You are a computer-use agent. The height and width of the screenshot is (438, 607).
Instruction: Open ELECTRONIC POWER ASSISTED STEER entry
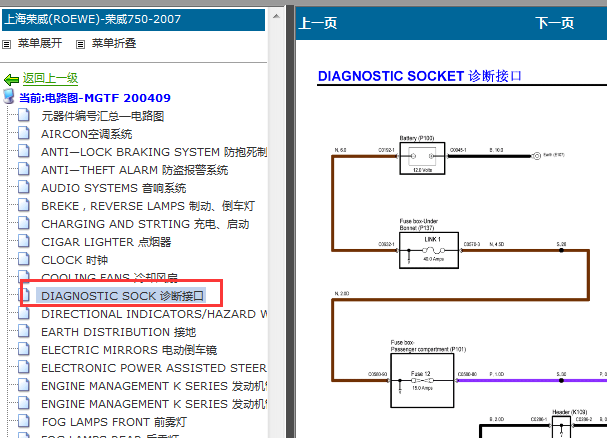pos(154,368)
